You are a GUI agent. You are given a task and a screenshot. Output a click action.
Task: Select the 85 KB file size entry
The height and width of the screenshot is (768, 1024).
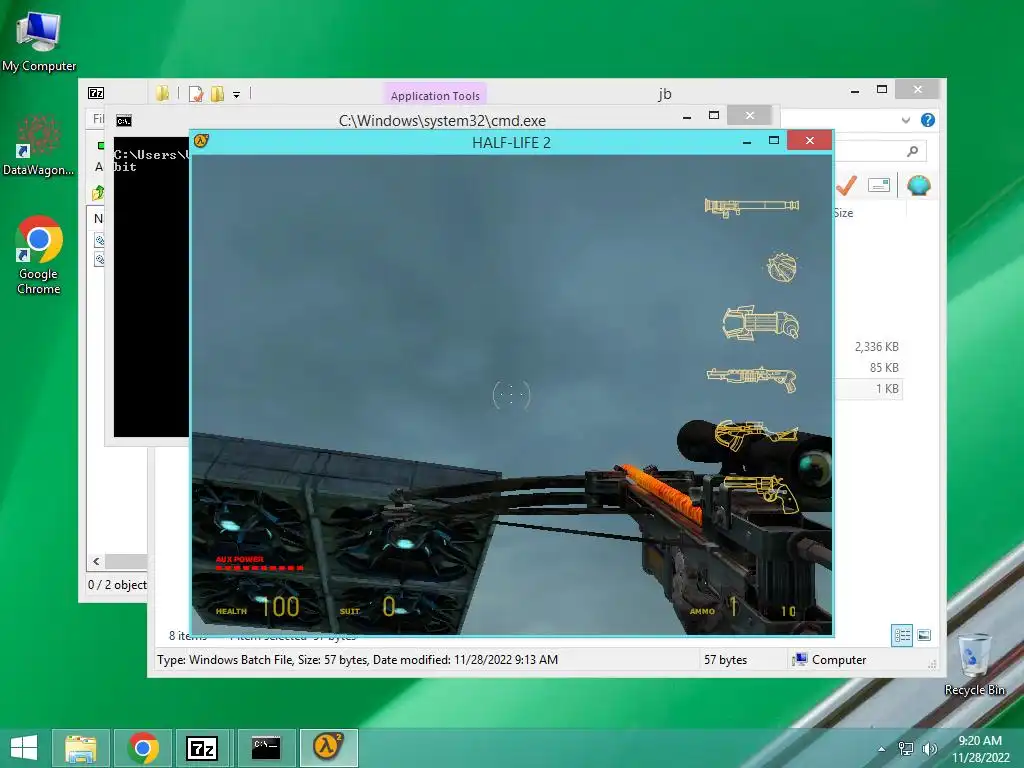(x=884, y=368)
